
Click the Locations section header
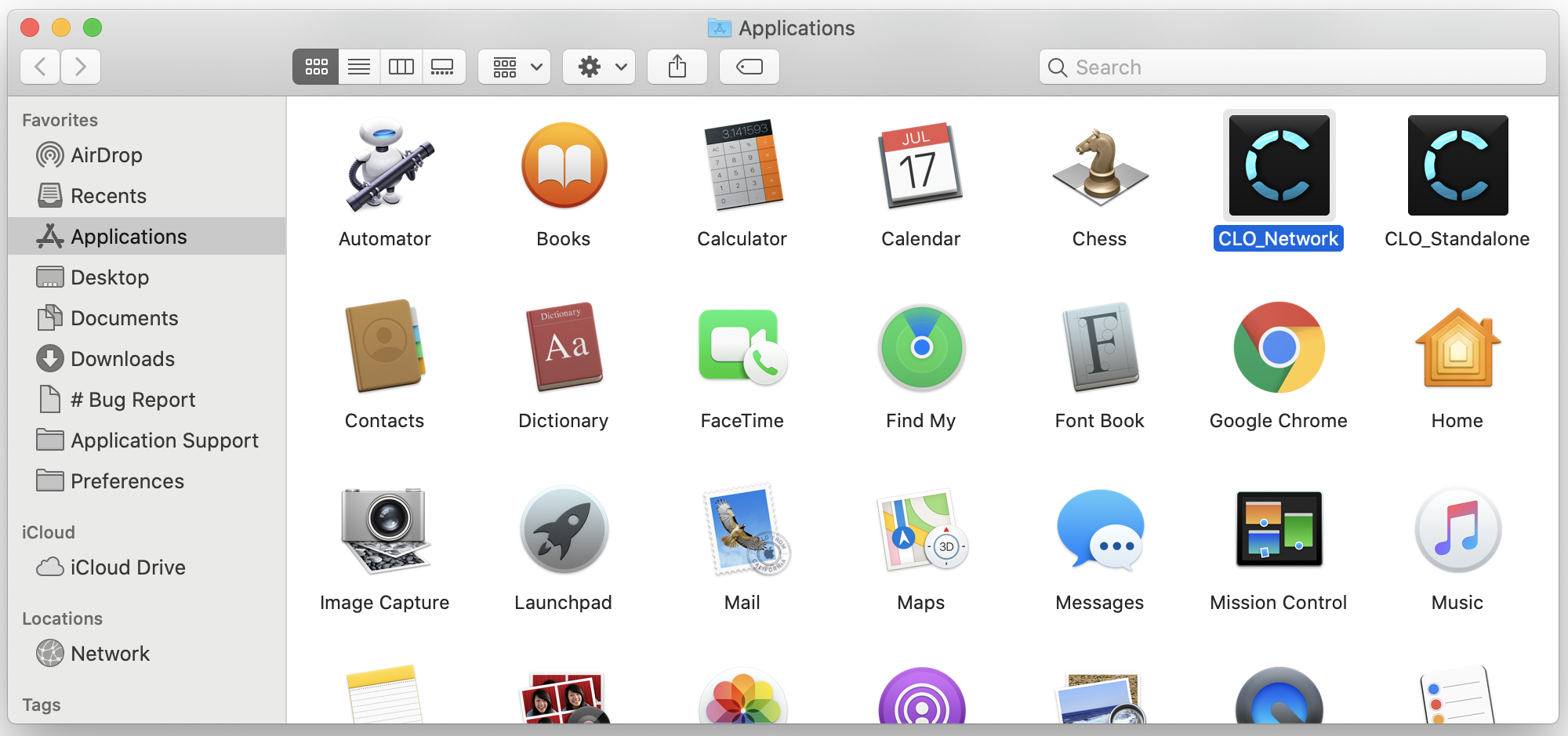tap(62, 618)
